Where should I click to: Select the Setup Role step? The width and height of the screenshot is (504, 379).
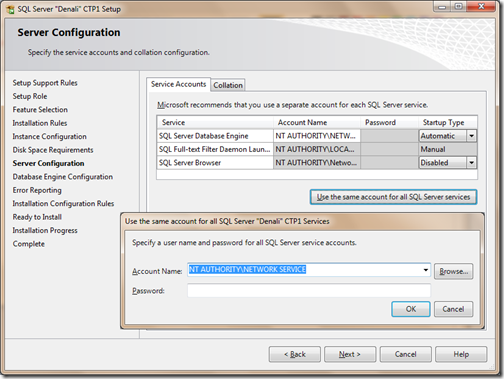click(x=30, y=96)
